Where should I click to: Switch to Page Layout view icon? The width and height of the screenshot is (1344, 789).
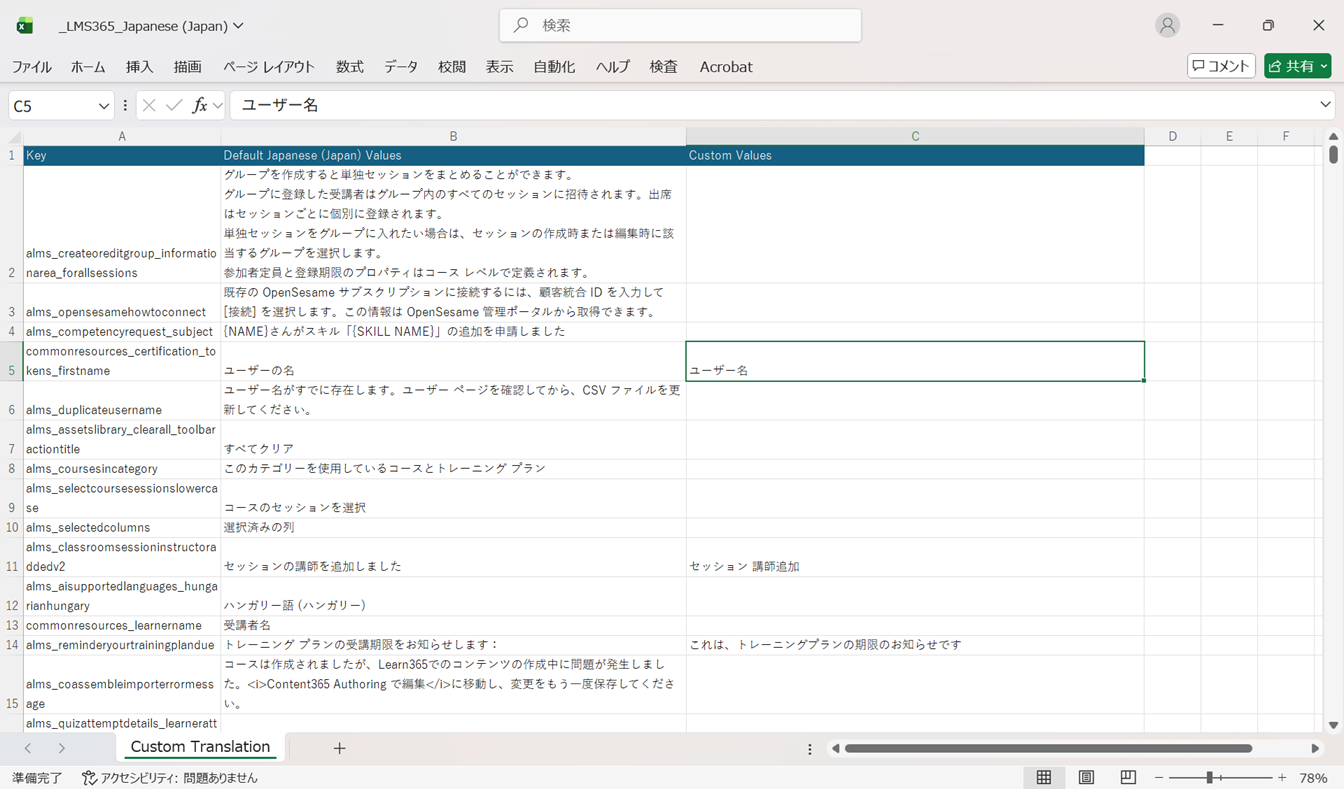[1086, 778]
